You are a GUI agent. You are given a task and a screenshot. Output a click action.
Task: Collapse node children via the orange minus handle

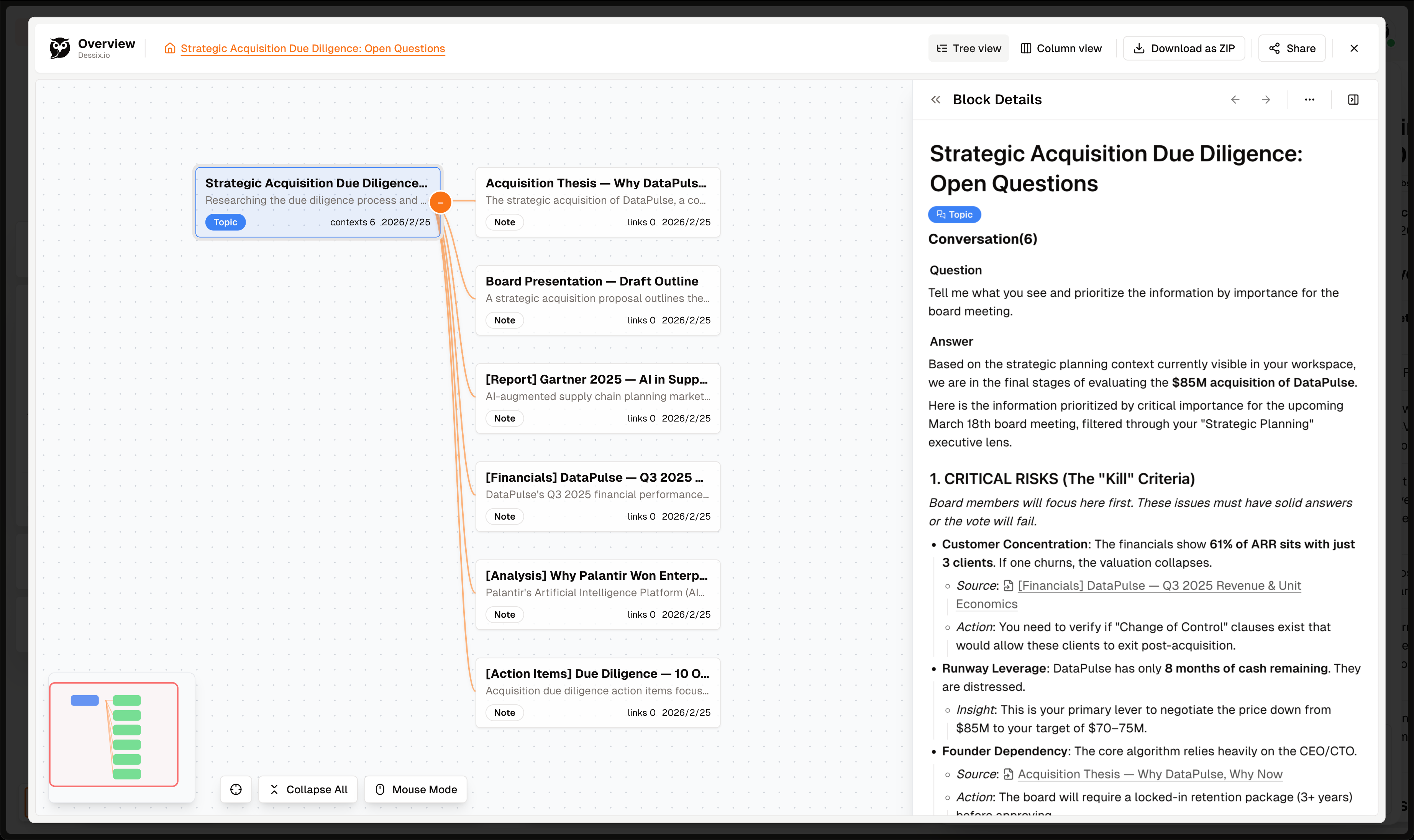point(441,202)
